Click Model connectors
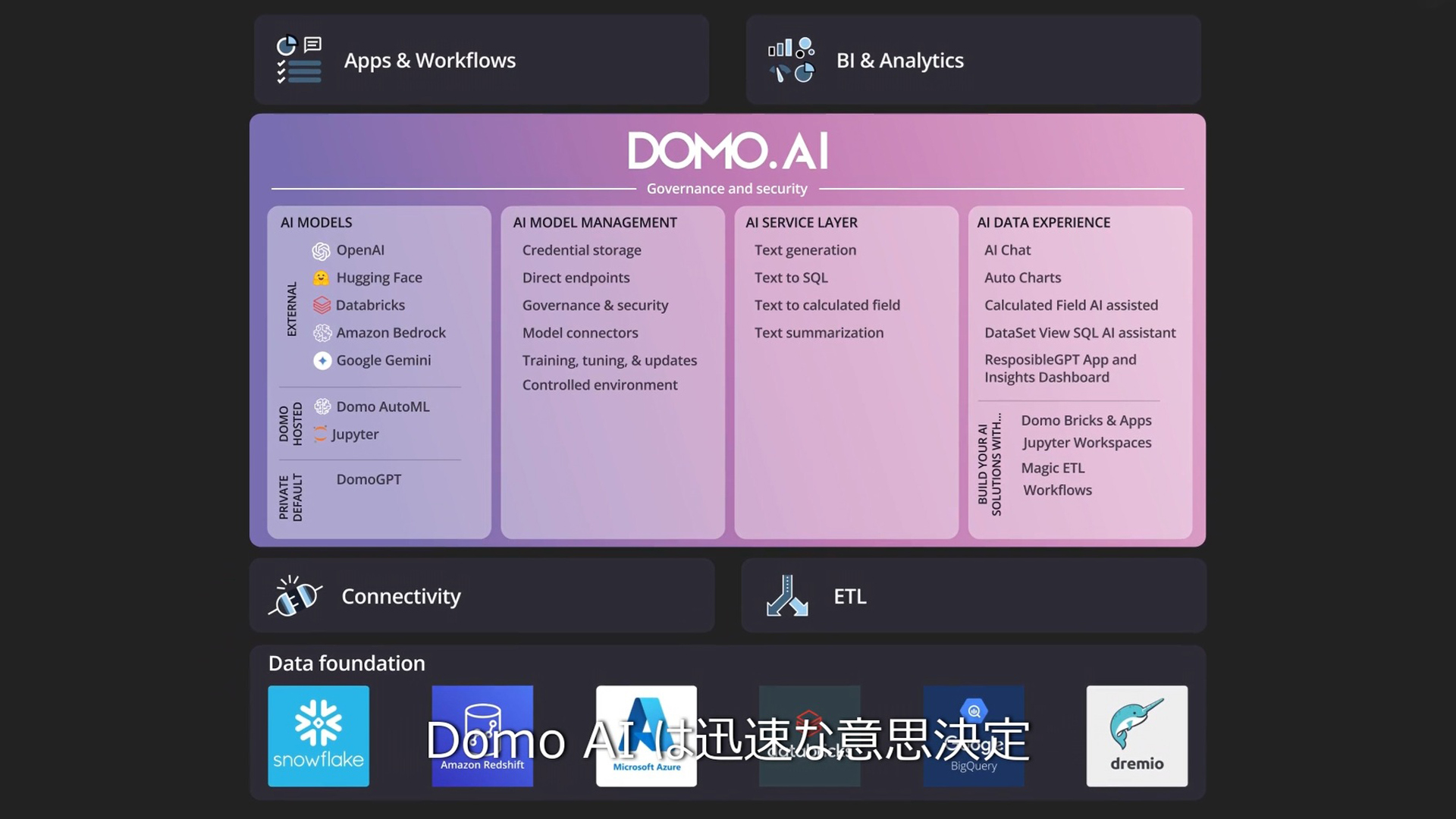This screenshot has width=1456, height=819. tap(580, 333)
